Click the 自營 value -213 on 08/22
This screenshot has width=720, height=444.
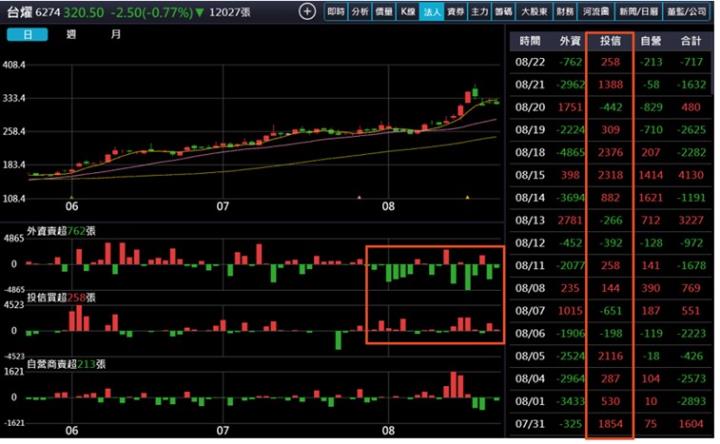651,62
